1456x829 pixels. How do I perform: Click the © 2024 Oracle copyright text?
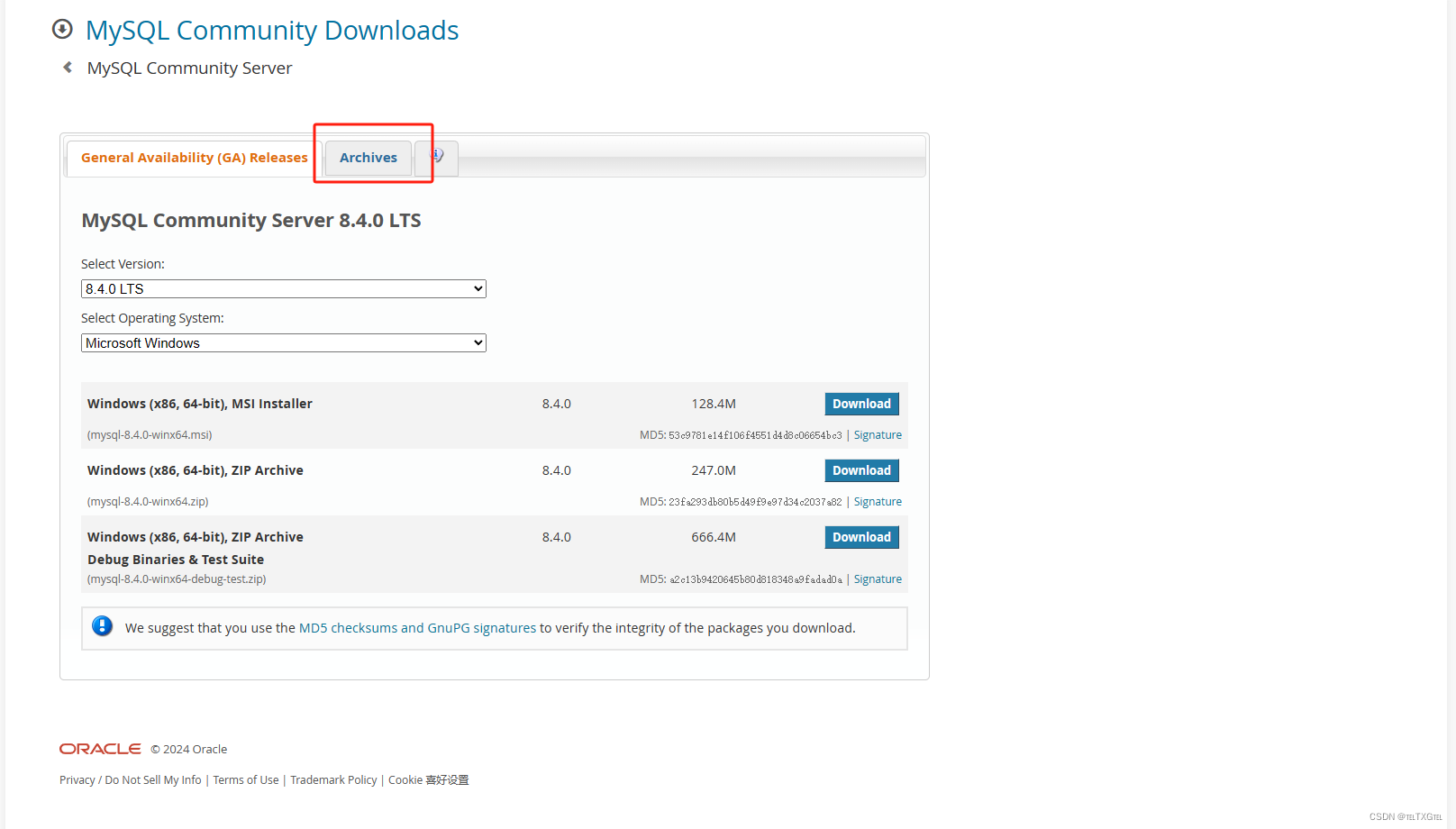point(189,750)
